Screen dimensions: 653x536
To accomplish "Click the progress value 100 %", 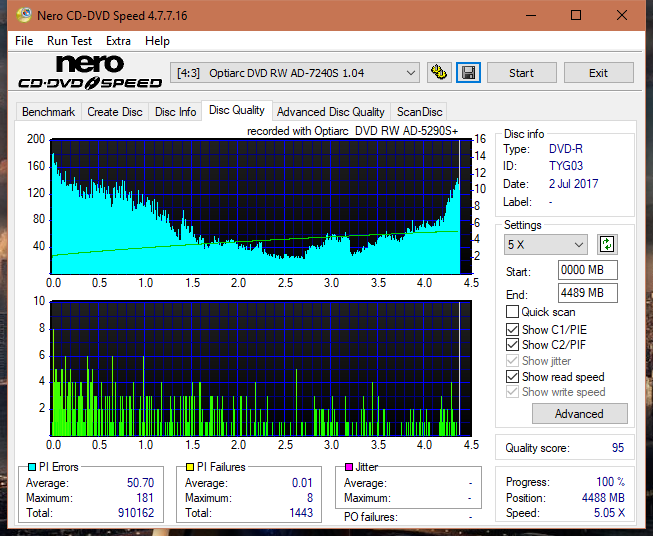I will pos(611,482).
